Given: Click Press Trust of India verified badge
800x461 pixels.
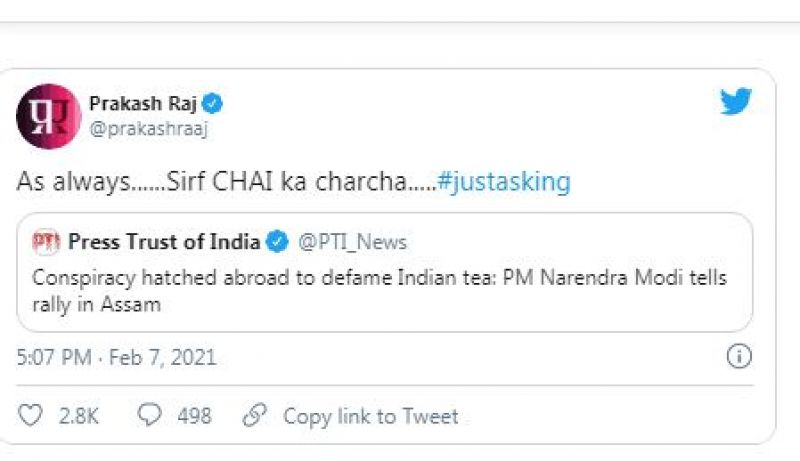Looking at the screenshot, I should click(x=279, y=242).
